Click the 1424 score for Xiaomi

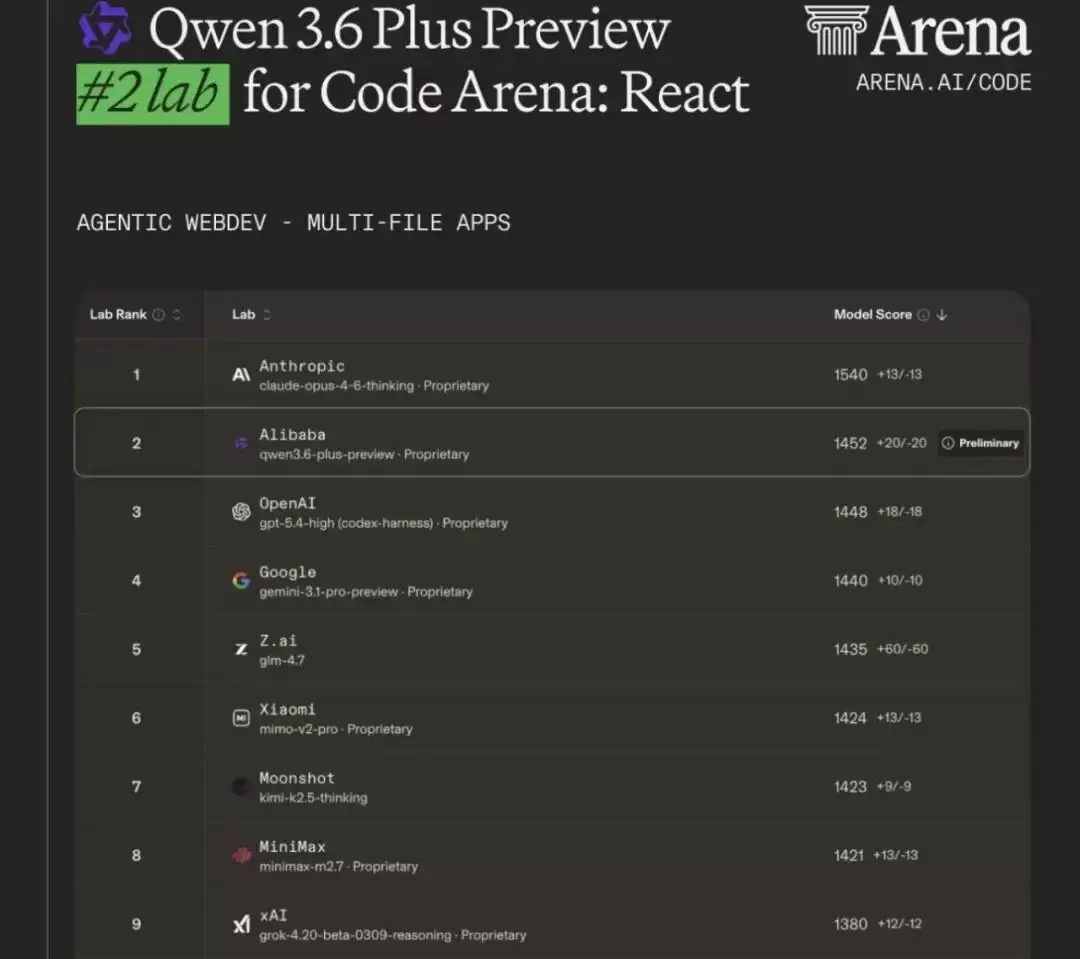click(x=850, y=718)
